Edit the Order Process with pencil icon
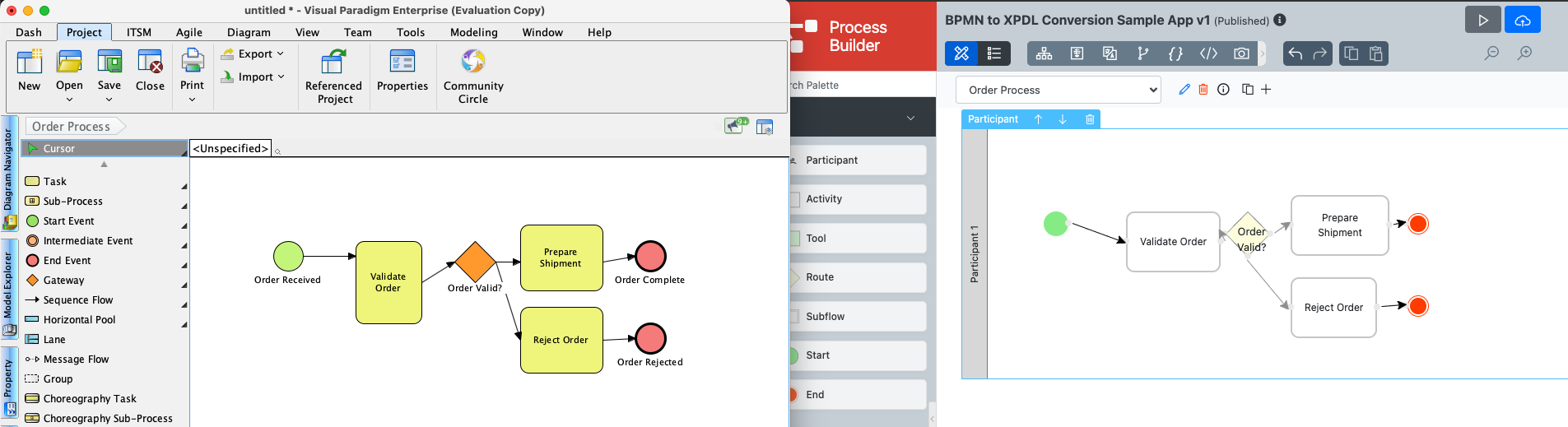This screenshot has height=427, width=1568. [1184, 89]
